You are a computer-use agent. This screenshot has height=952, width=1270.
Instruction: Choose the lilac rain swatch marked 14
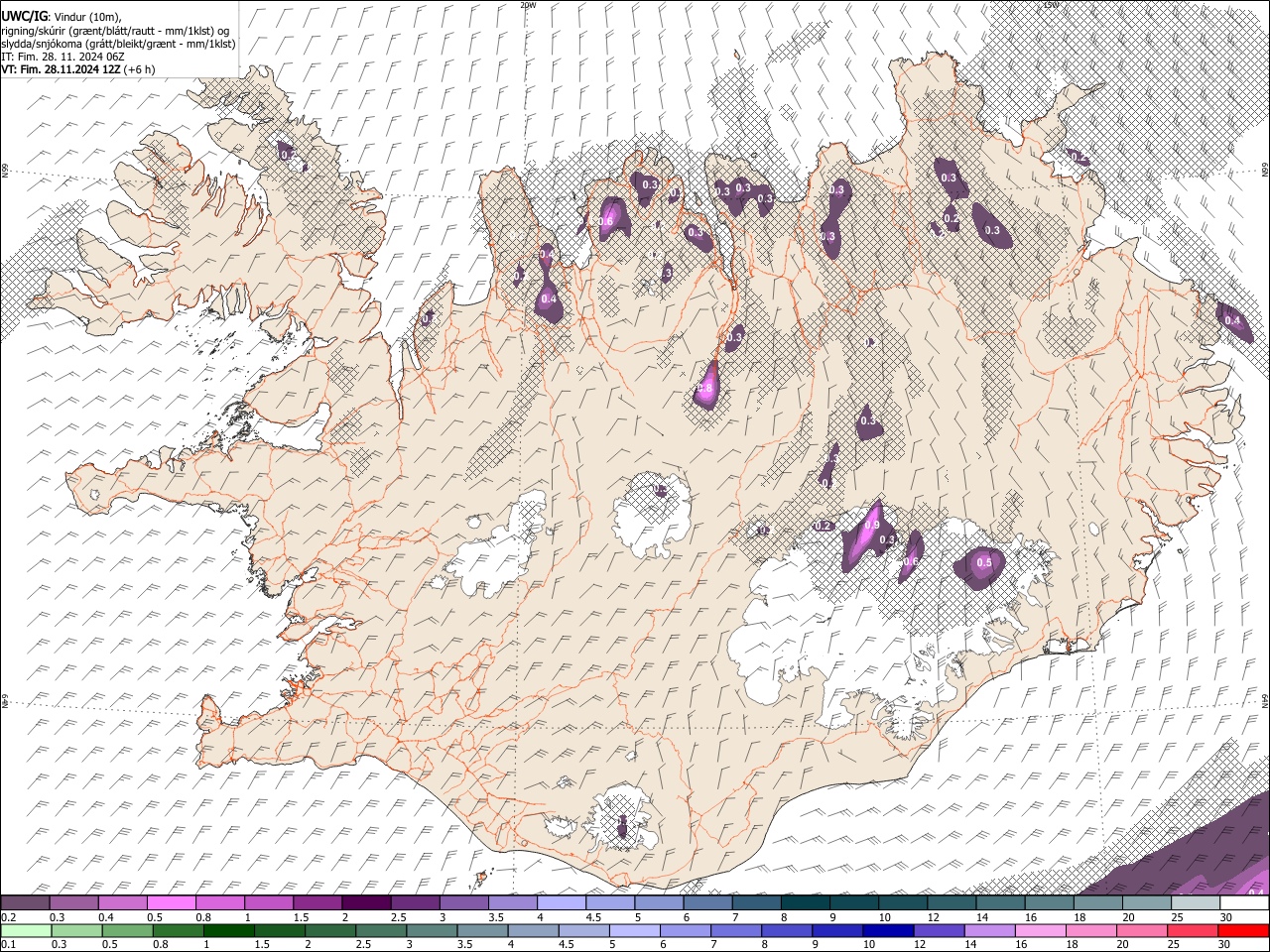(x=988, y=930)
